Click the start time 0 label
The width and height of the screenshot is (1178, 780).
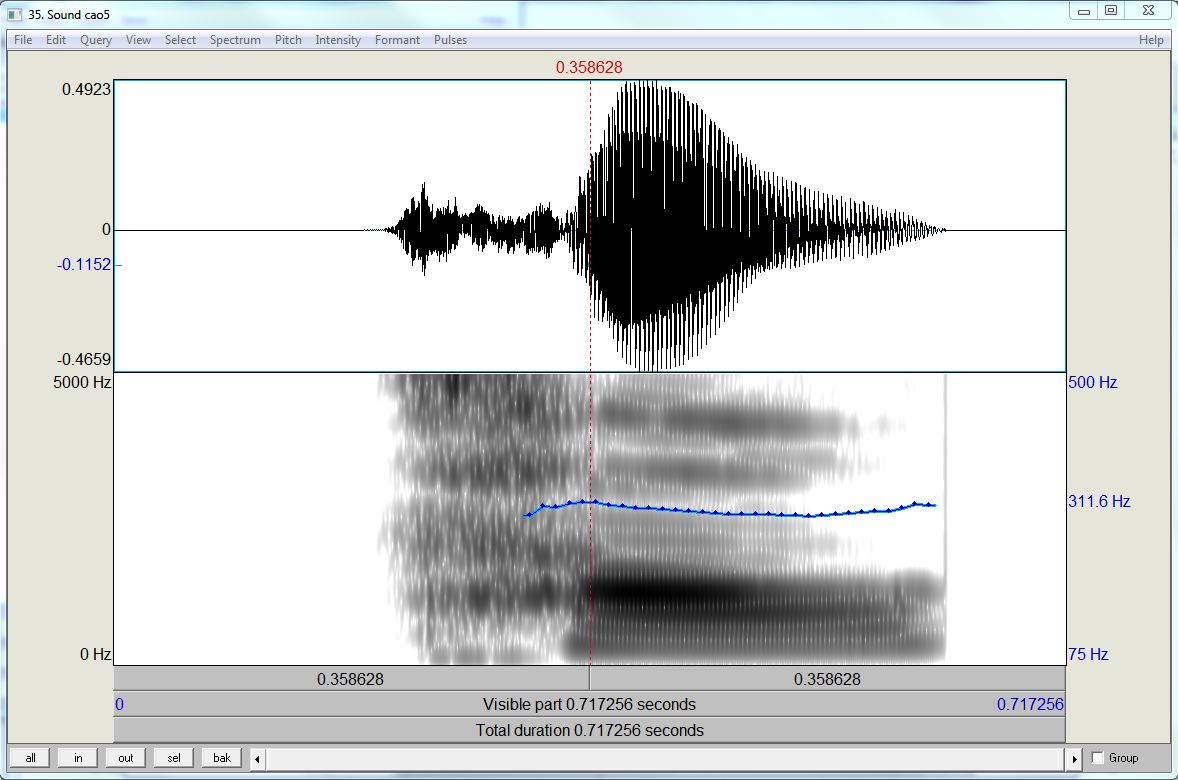119,704
